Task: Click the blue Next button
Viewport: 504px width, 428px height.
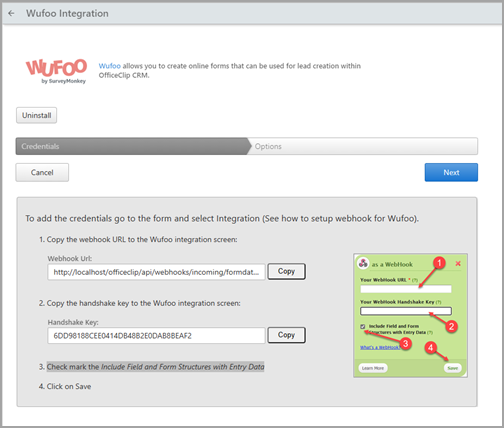Action: [451, 172]
